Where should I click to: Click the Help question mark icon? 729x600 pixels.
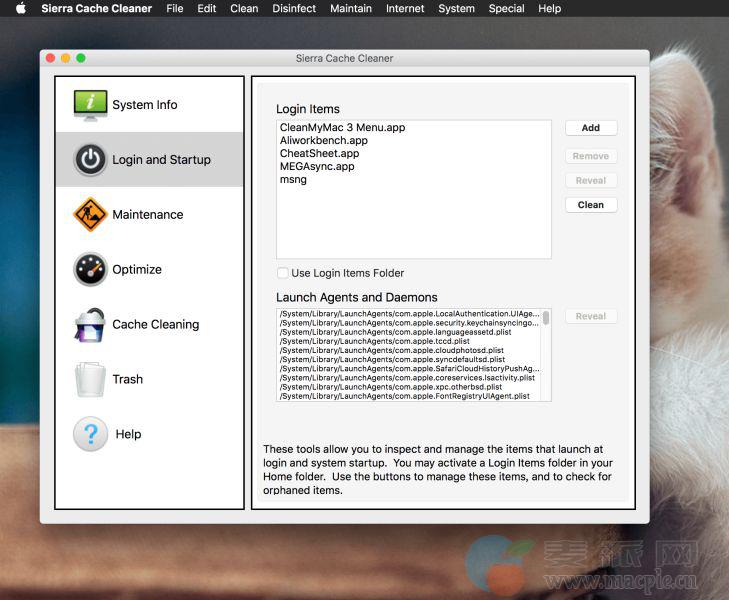tap(90, 434)
